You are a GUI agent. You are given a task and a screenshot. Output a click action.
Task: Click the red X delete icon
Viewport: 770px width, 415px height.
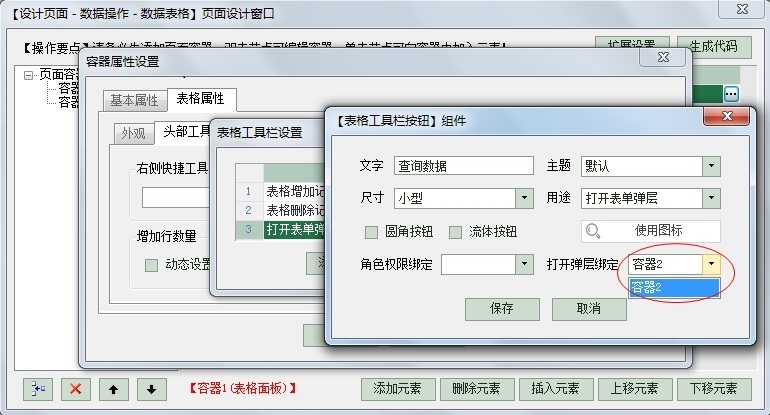pyautogui.click(x=76, y=388)
